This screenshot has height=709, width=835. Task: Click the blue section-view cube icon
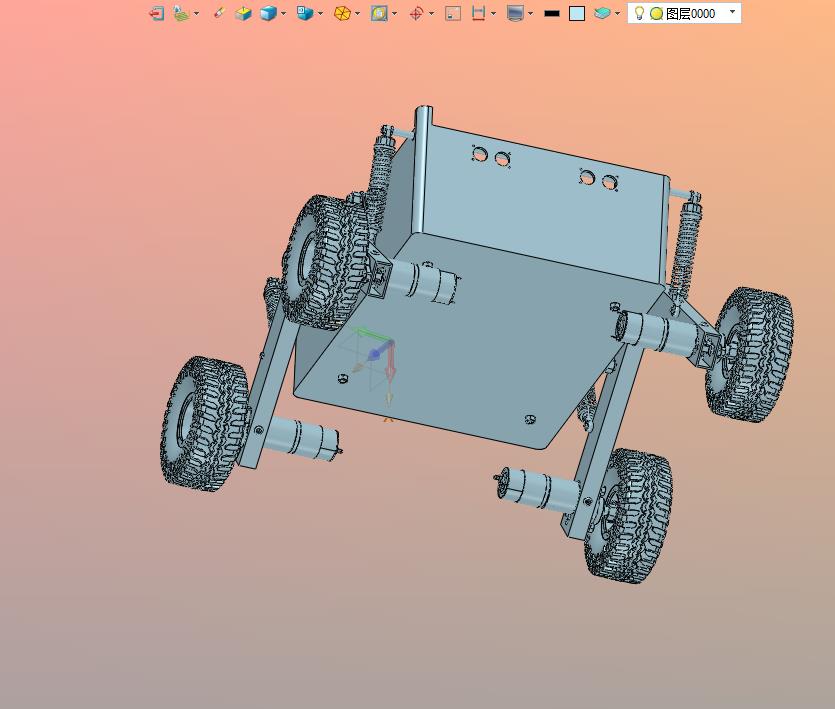(305, 13)
